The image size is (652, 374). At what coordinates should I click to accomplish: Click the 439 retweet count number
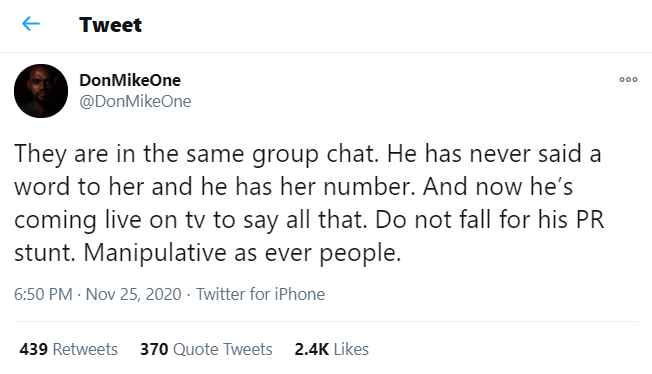click(33, 349)
